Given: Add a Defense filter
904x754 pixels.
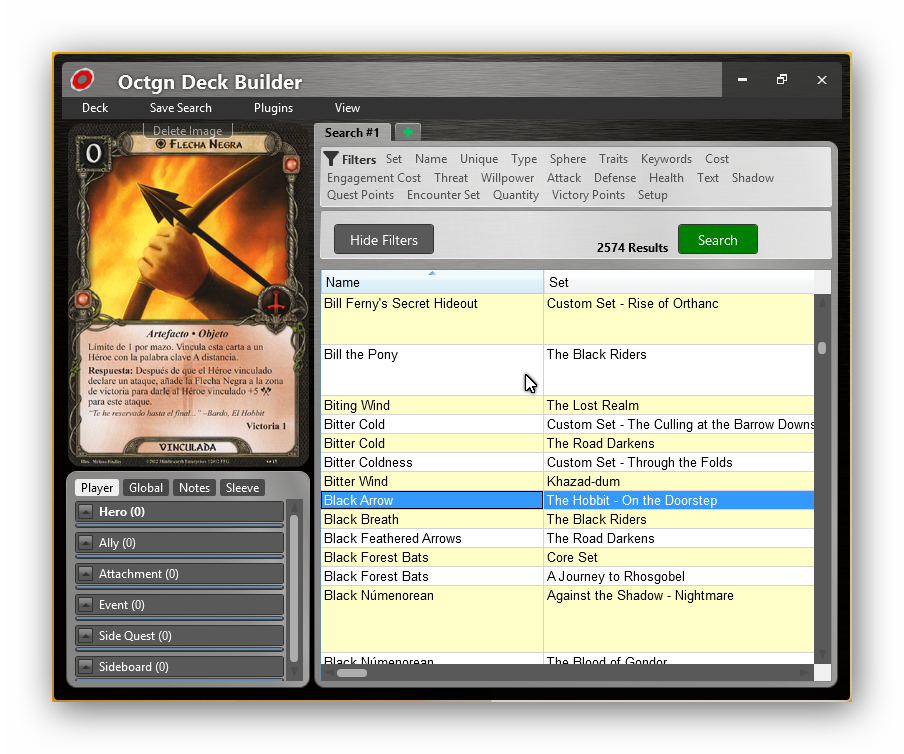Looking at the screenshot, I should pos(615,178).
